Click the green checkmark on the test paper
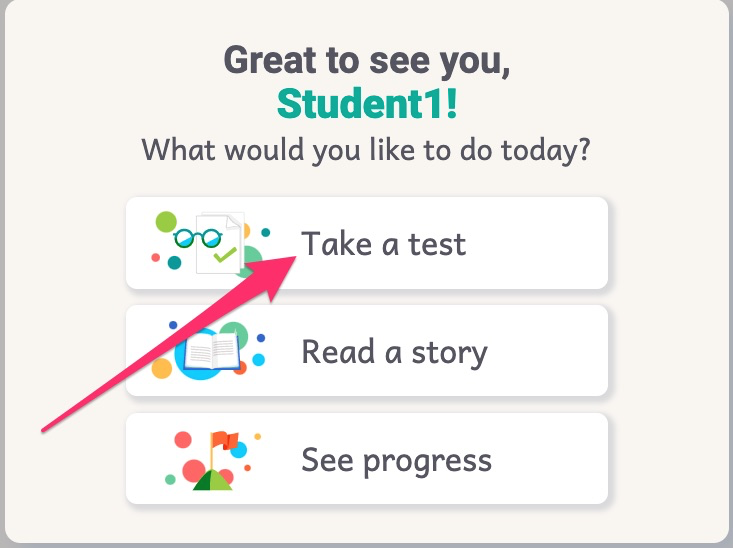This screenshot has width=733, height=548. point(225,255)
